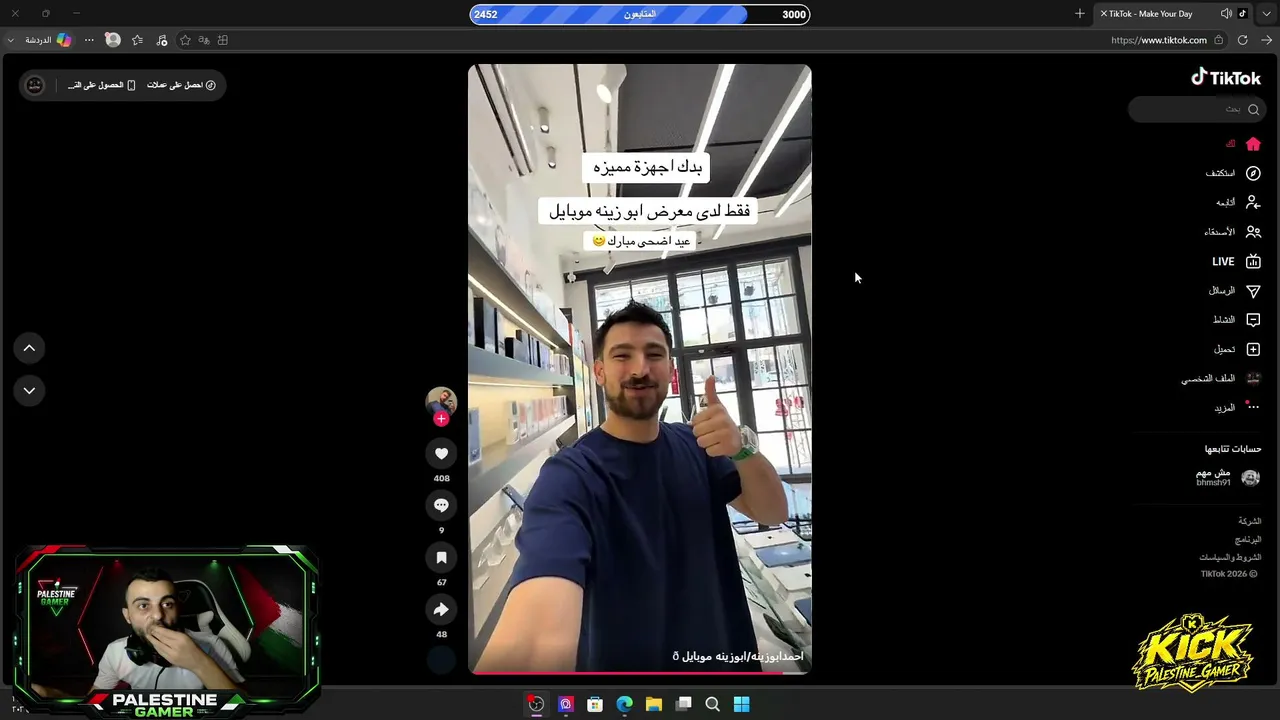Click the address bar showing https://www.tiktok.com
The height and width of the screenshot is (720, 1280).
pyautogui.click(x=1159, y=40)
